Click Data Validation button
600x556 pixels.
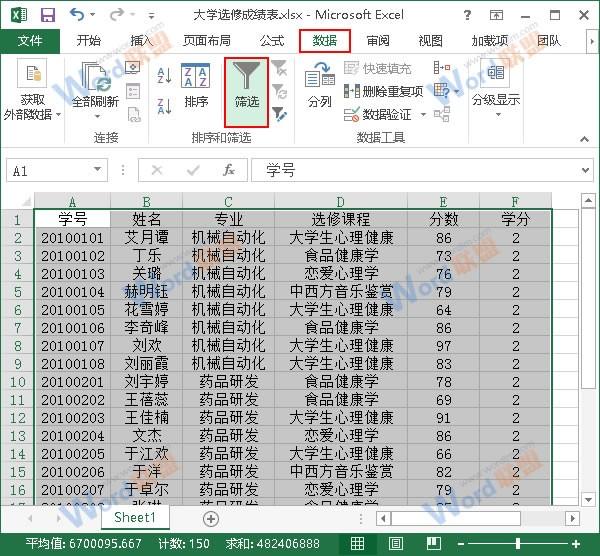pos(378,114)
